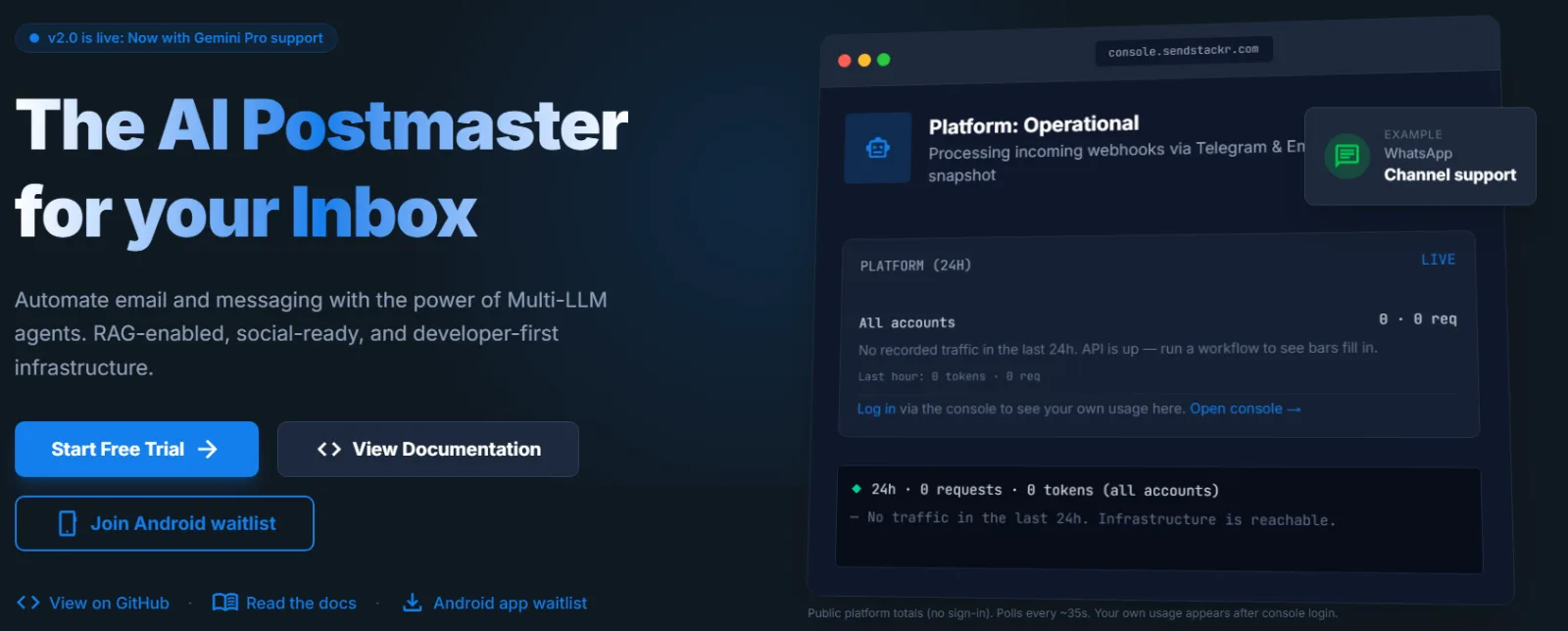
Task: Click the green WhatsApp chat icon
Action: [x=1347, y=156]
